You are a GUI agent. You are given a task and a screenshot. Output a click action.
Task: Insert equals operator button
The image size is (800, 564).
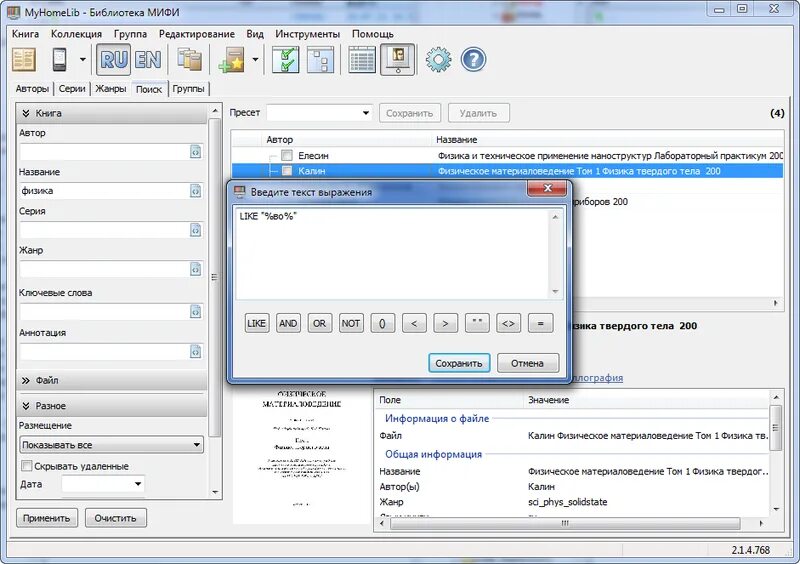point(540,323)
